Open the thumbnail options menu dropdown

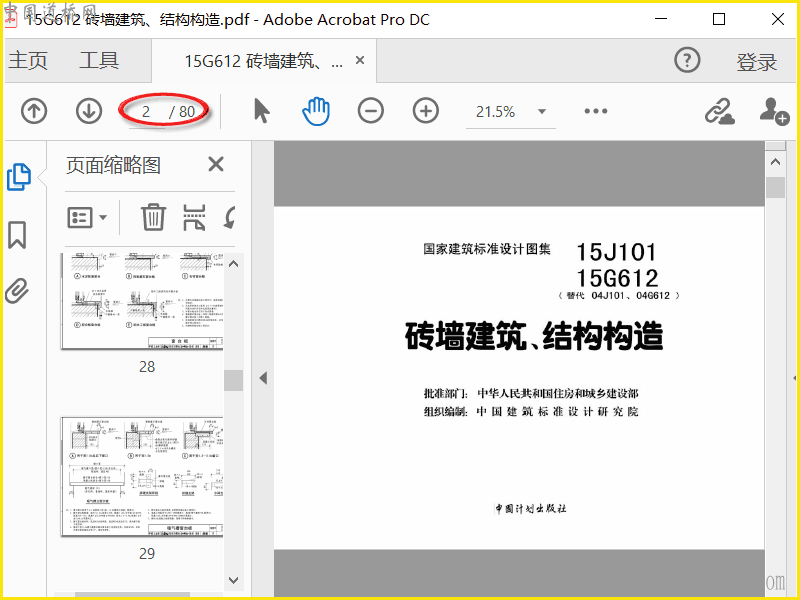point(87,217)
